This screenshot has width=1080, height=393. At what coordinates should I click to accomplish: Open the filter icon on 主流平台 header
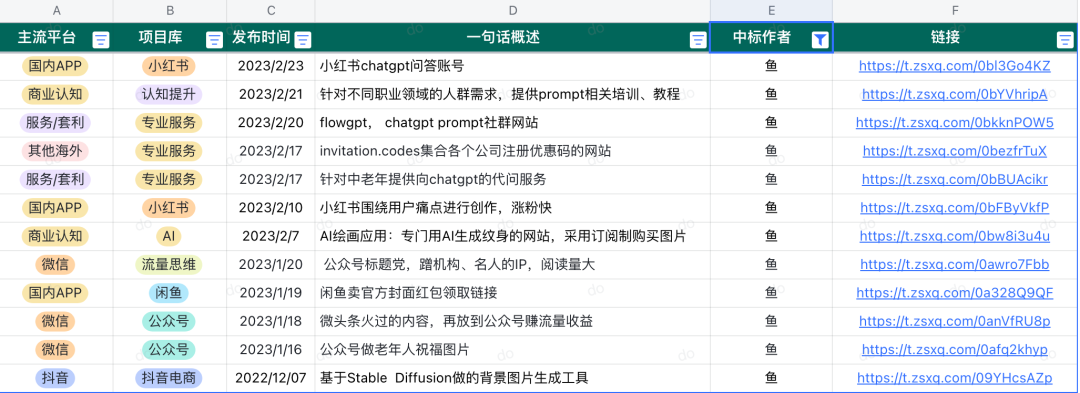[101, 39]
